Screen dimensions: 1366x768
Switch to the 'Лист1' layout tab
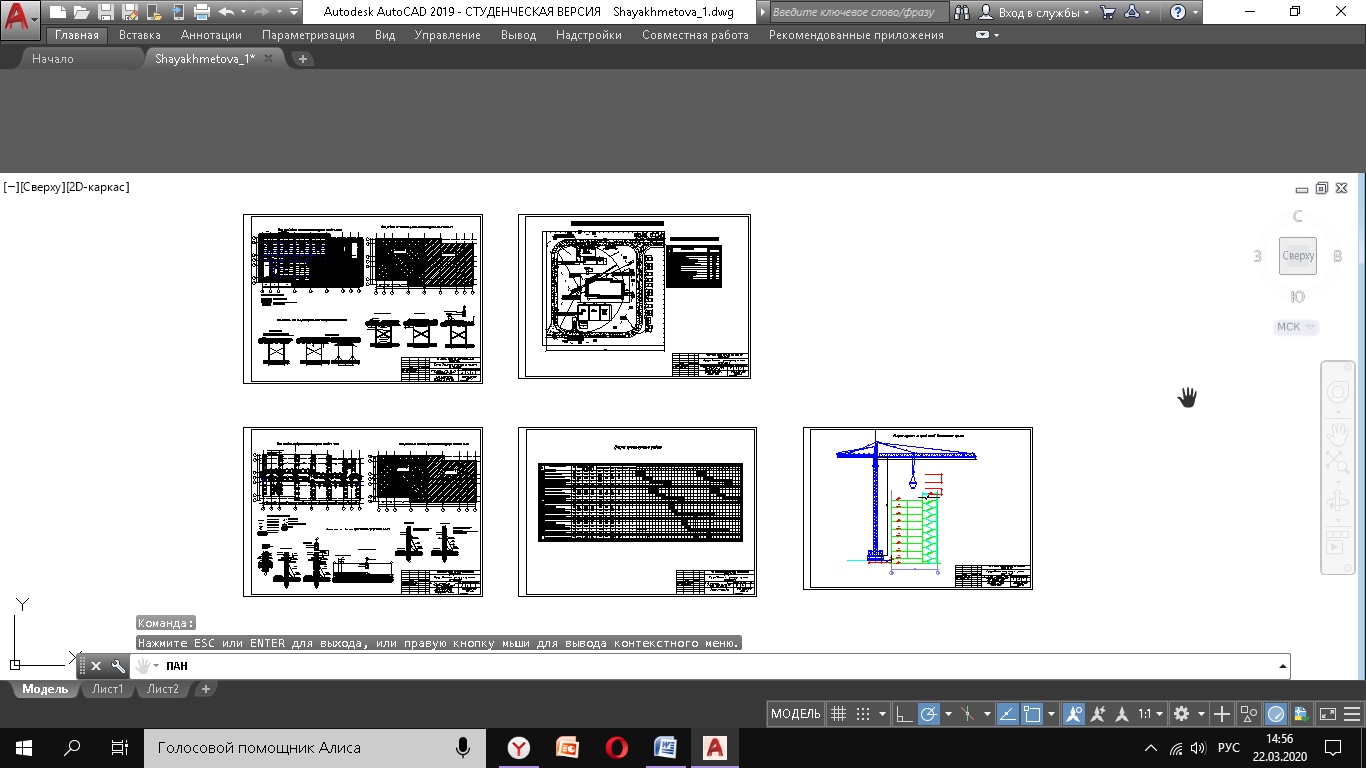pyautogui.click(x=108, y=689)
